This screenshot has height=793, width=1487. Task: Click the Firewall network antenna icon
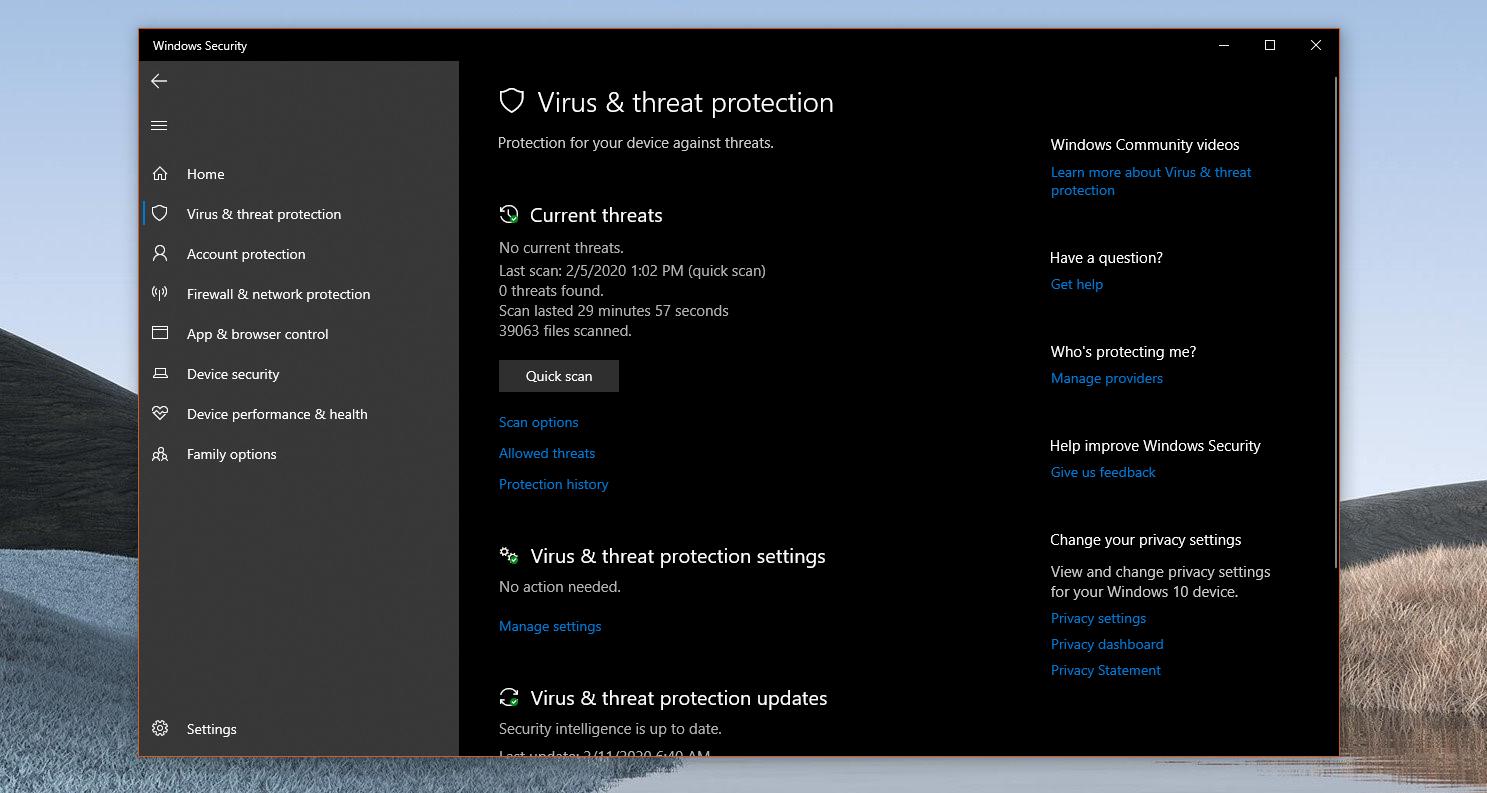pos(160,294)
